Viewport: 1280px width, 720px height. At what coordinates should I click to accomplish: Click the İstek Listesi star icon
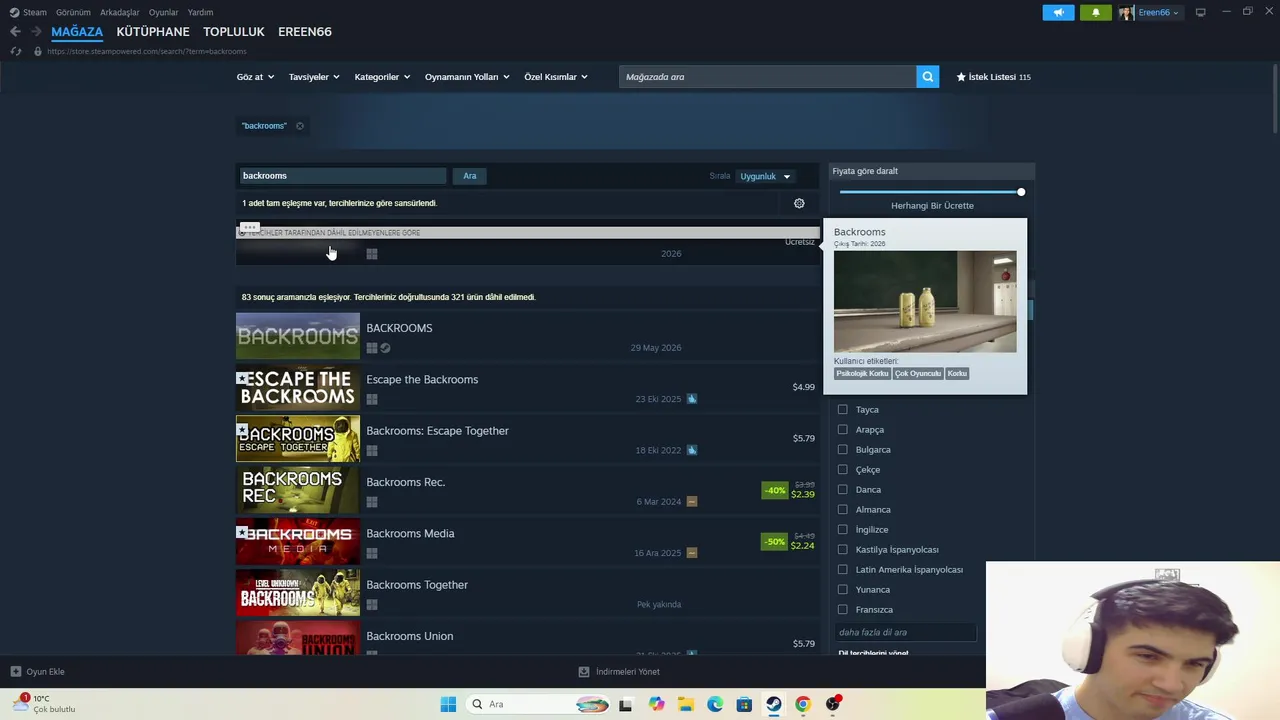point(961,77)
